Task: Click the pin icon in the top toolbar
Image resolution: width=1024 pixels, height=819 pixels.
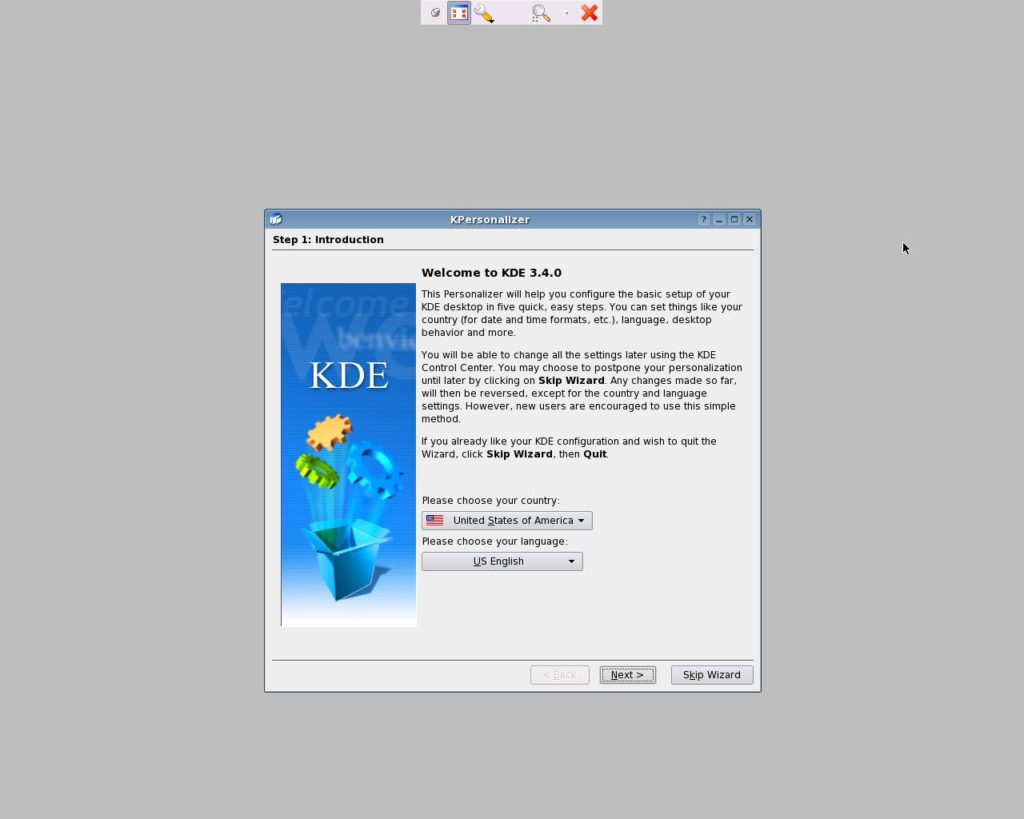Action: pos(435,12)
